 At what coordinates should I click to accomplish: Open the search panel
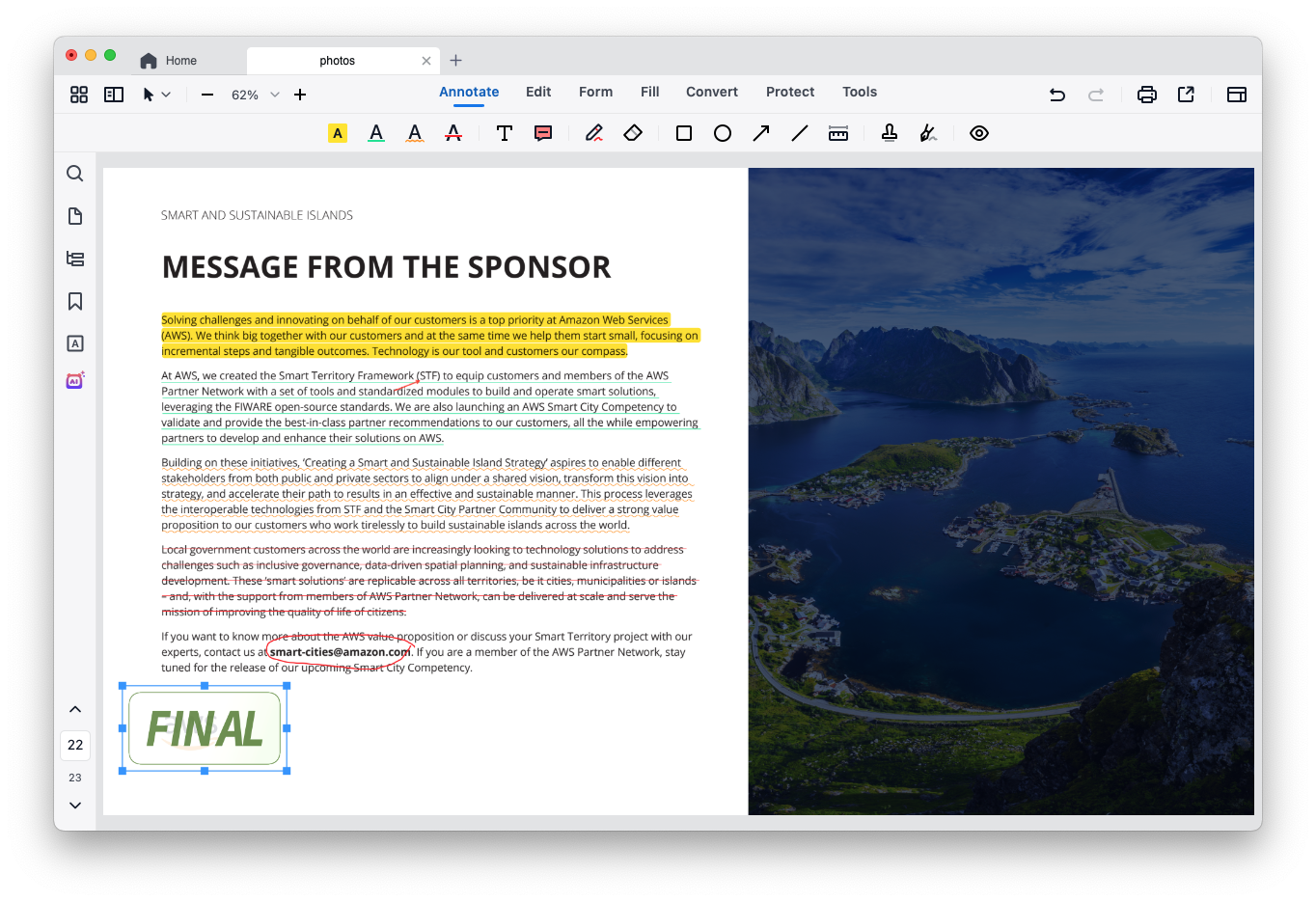(74, 173)
